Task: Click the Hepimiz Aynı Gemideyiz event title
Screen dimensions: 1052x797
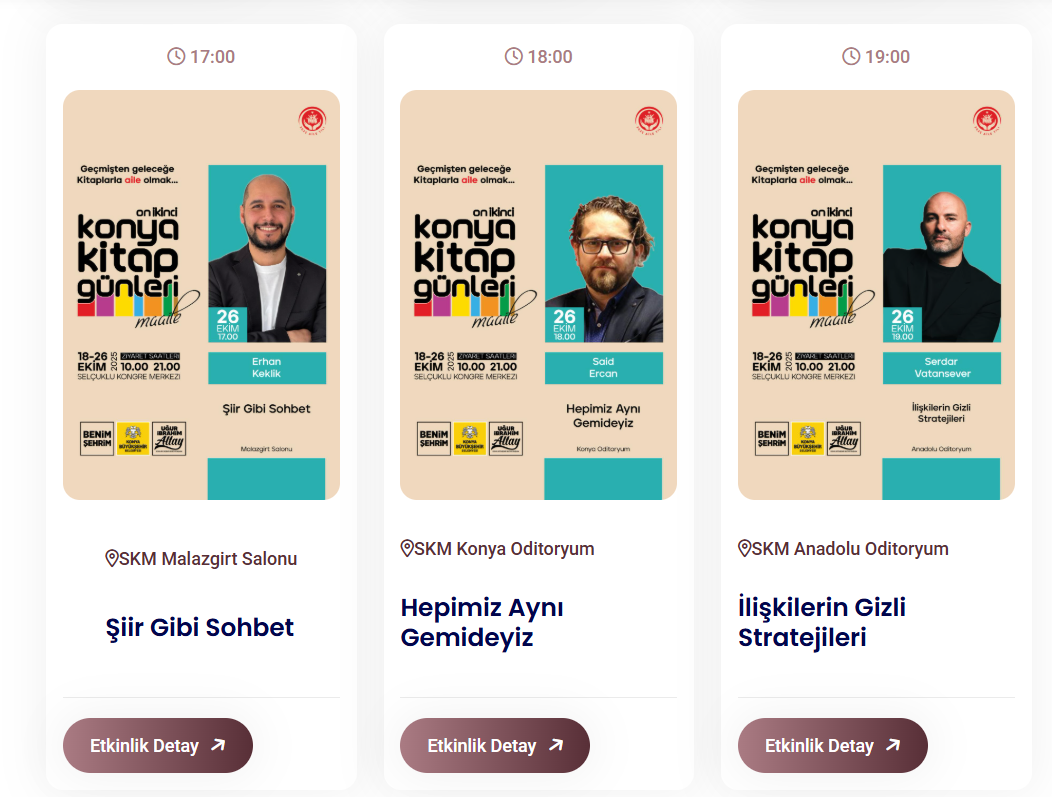Action: click(482, 623)
